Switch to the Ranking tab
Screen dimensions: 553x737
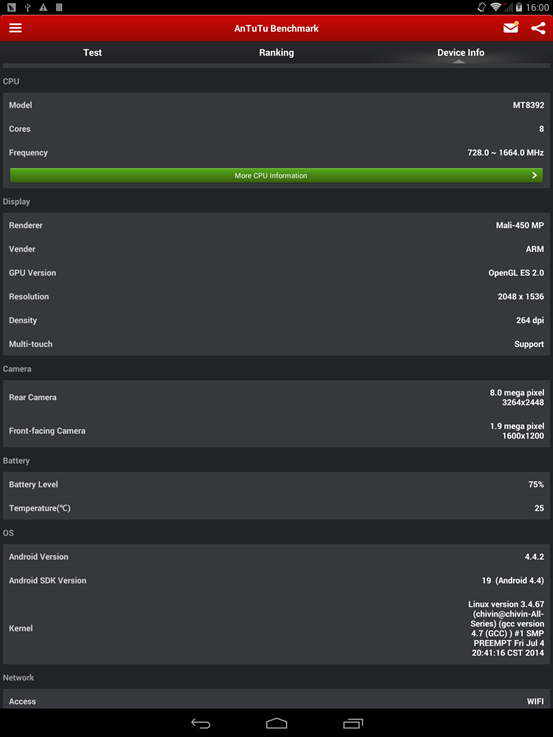tap(276, 53)
